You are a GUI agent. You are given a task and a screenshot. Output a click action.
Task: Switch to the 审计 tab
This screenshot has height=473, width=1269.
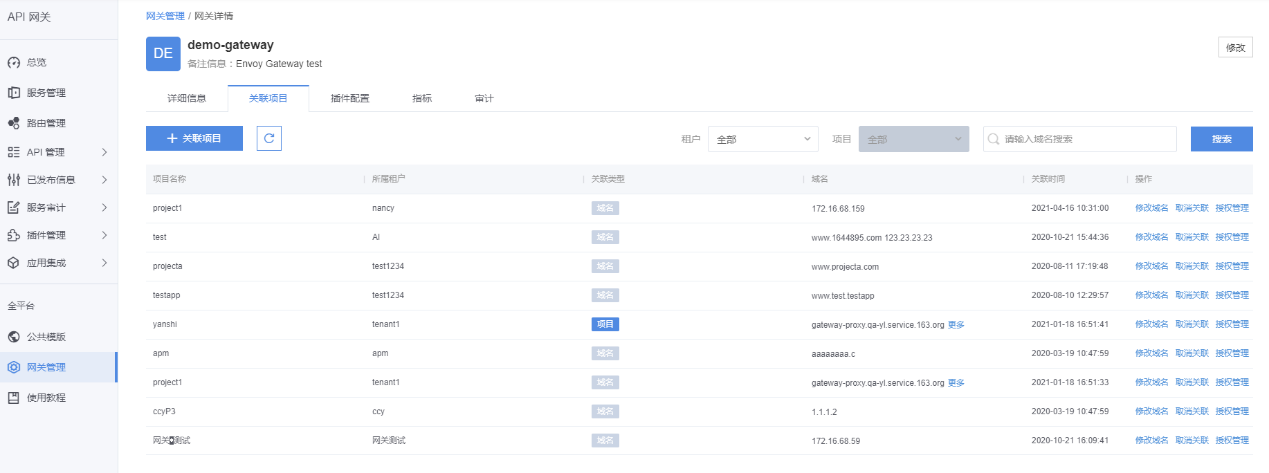tap(484, 99)
